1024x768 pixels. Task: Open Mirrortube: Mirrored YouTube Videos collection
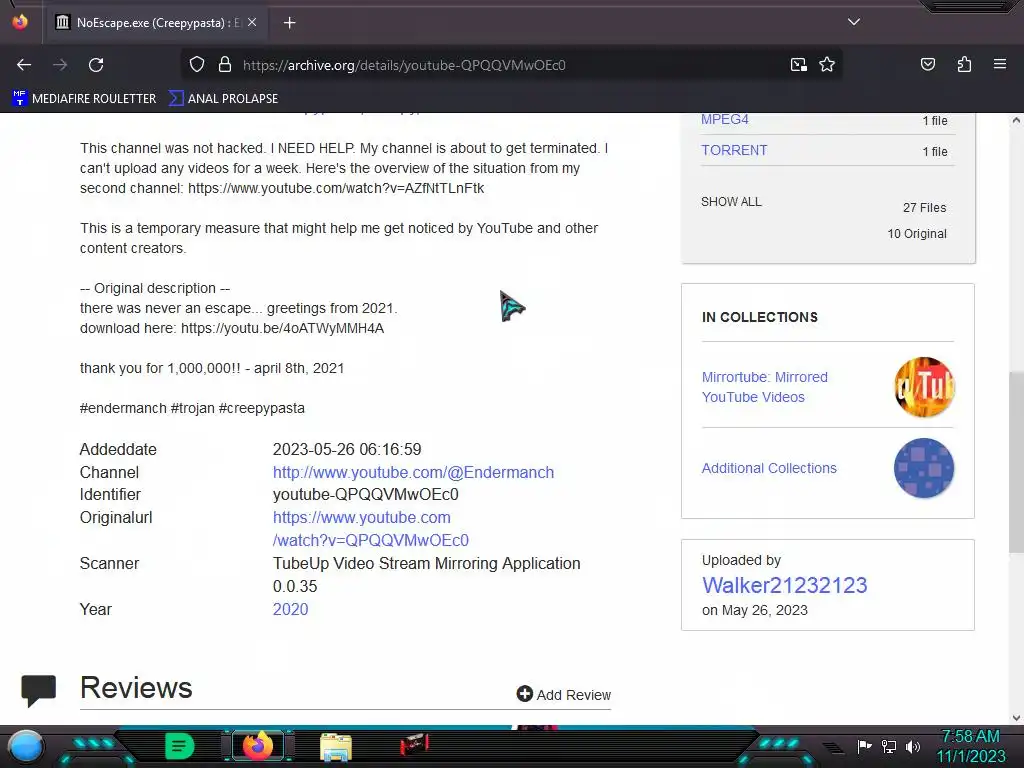tap(765, 387)
